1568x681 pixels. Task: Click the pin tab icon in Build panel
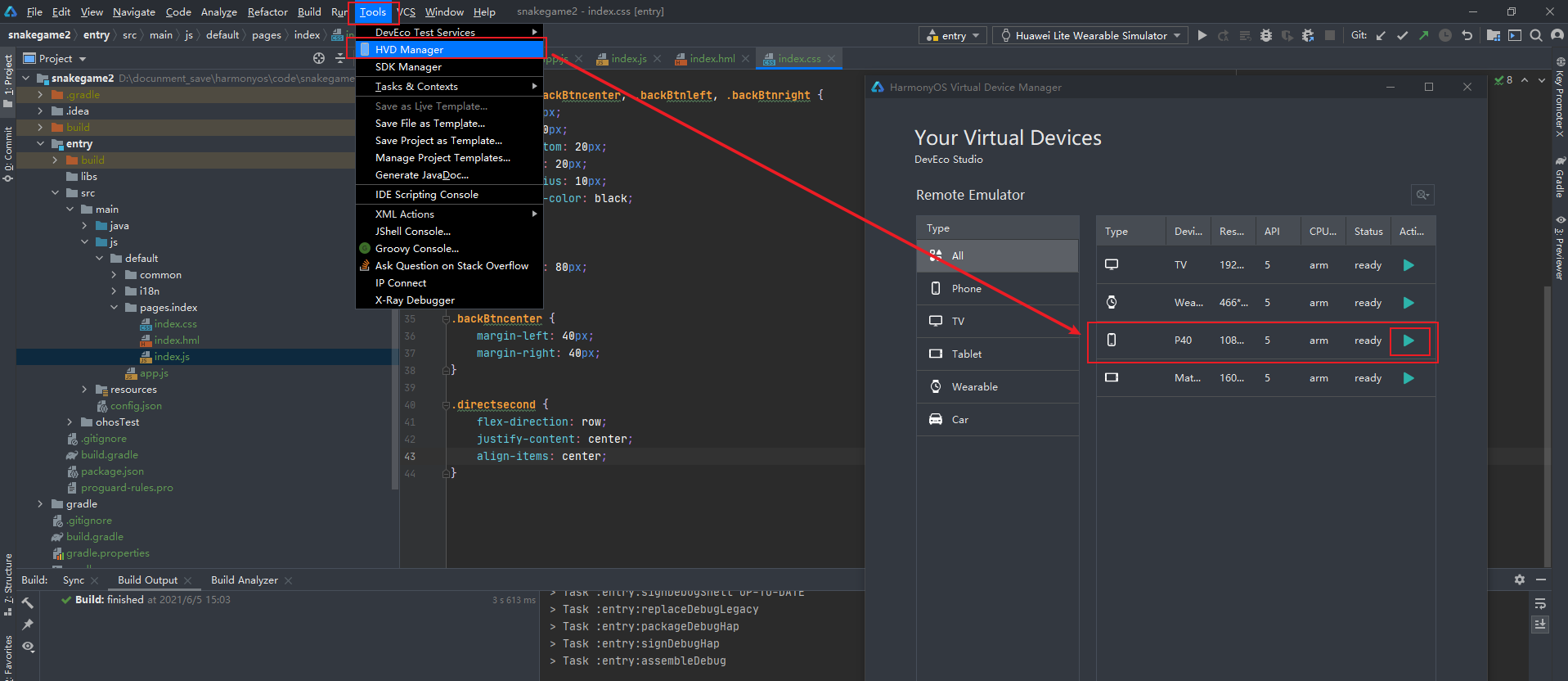point(28,625)
